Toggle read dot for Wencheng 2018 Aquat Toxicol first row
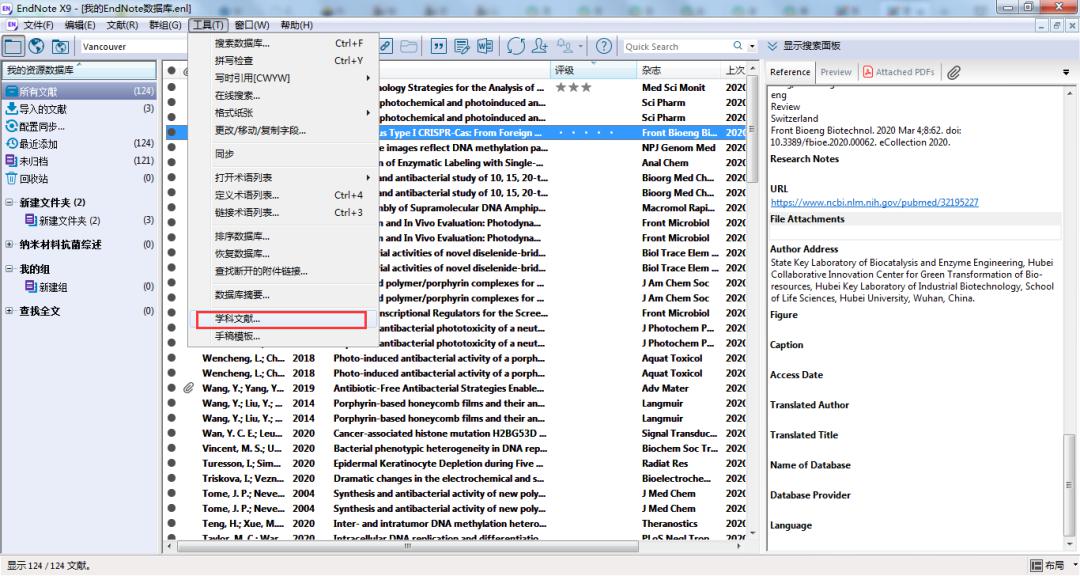The height and width of the screenshot is (576, 1080). point(172,358)
